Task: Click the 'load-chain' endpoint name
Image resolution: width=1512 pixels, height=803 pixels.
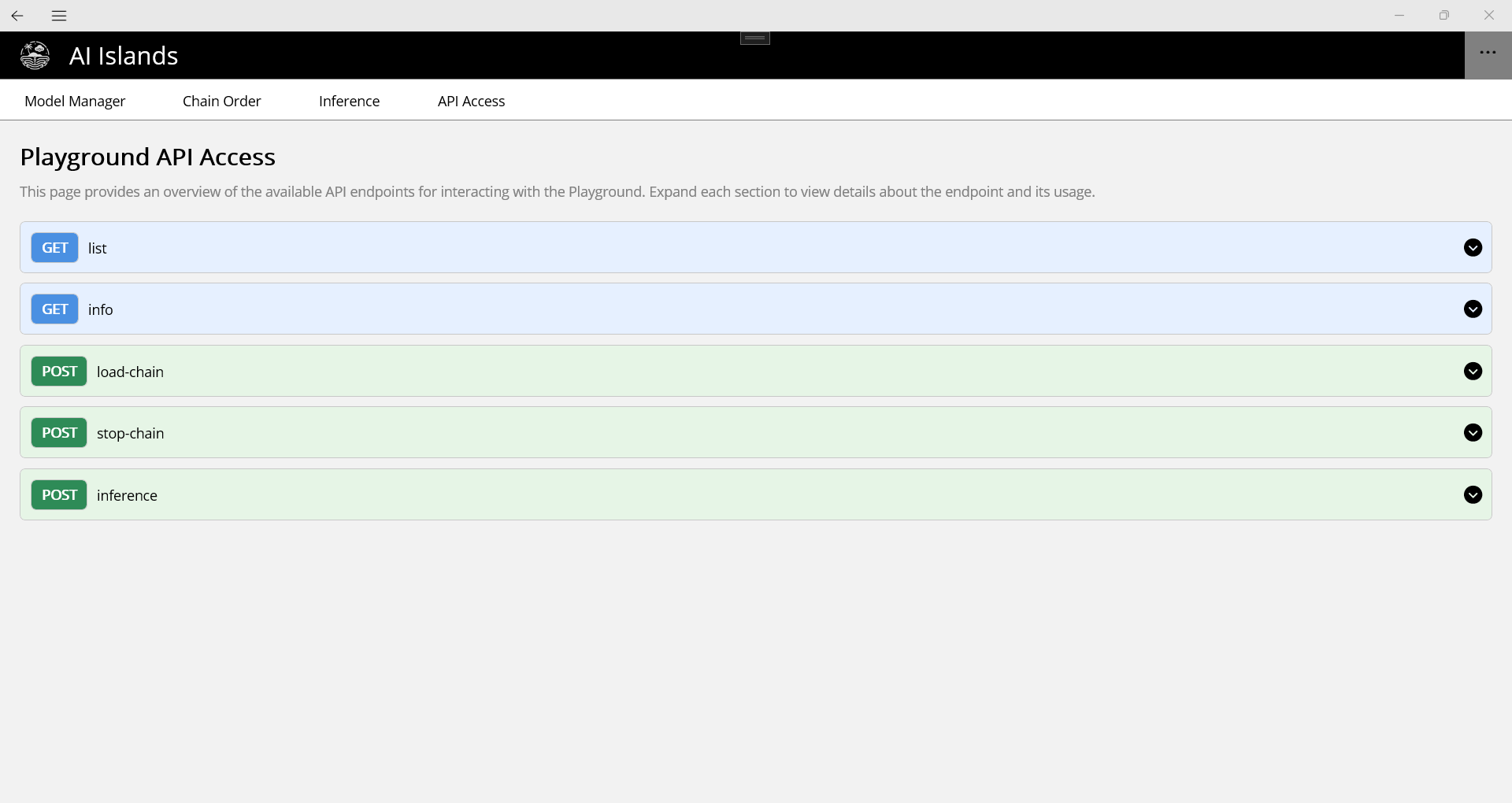Action: click(130, 372)
